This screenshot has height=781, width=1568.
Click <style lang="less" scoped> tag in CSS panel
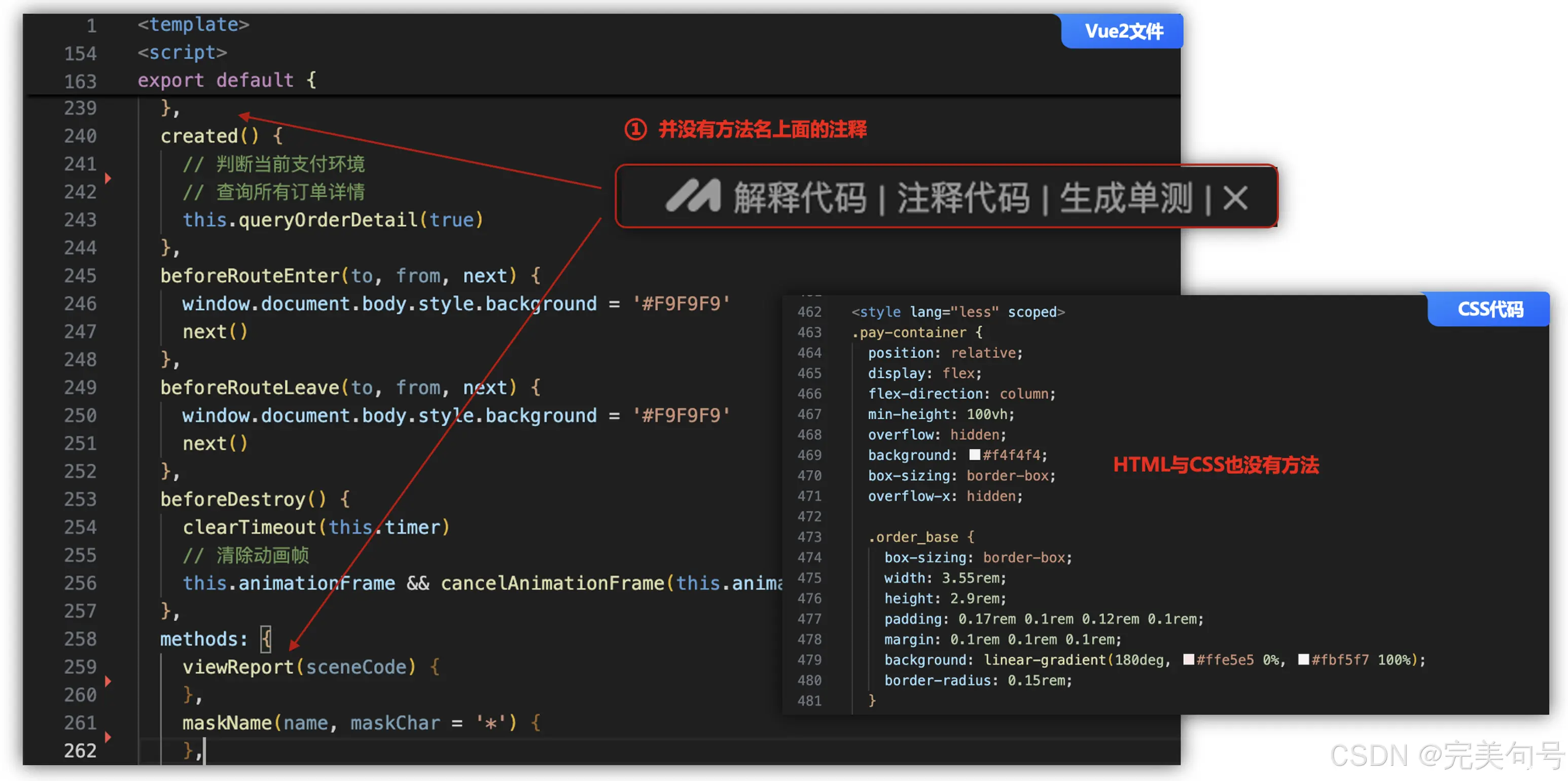958,312
